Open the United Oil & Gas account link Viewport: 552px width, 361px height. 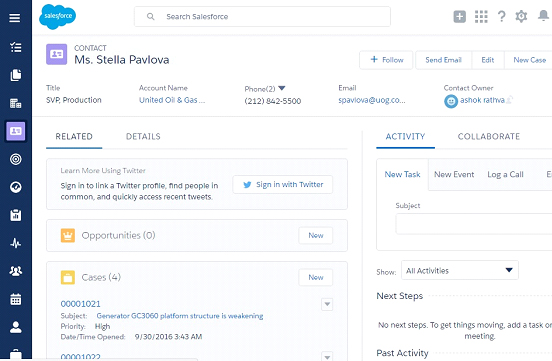(172, 100)
